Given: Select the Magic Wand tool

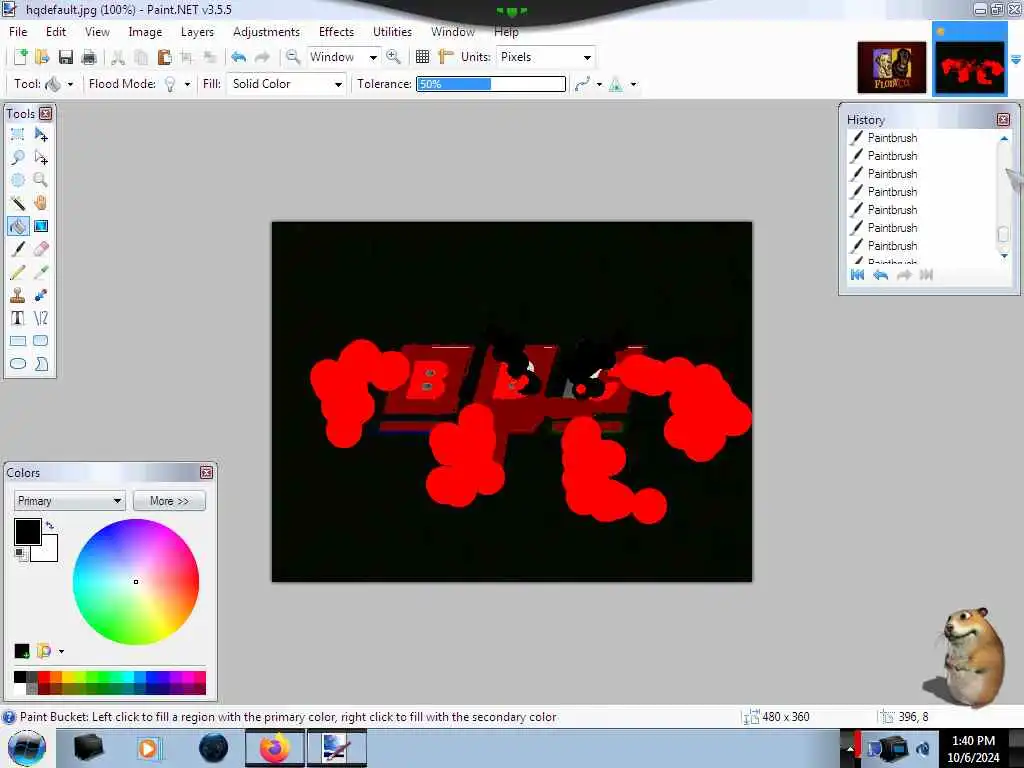Looking at the screenshot, I should tap(18, 203).
